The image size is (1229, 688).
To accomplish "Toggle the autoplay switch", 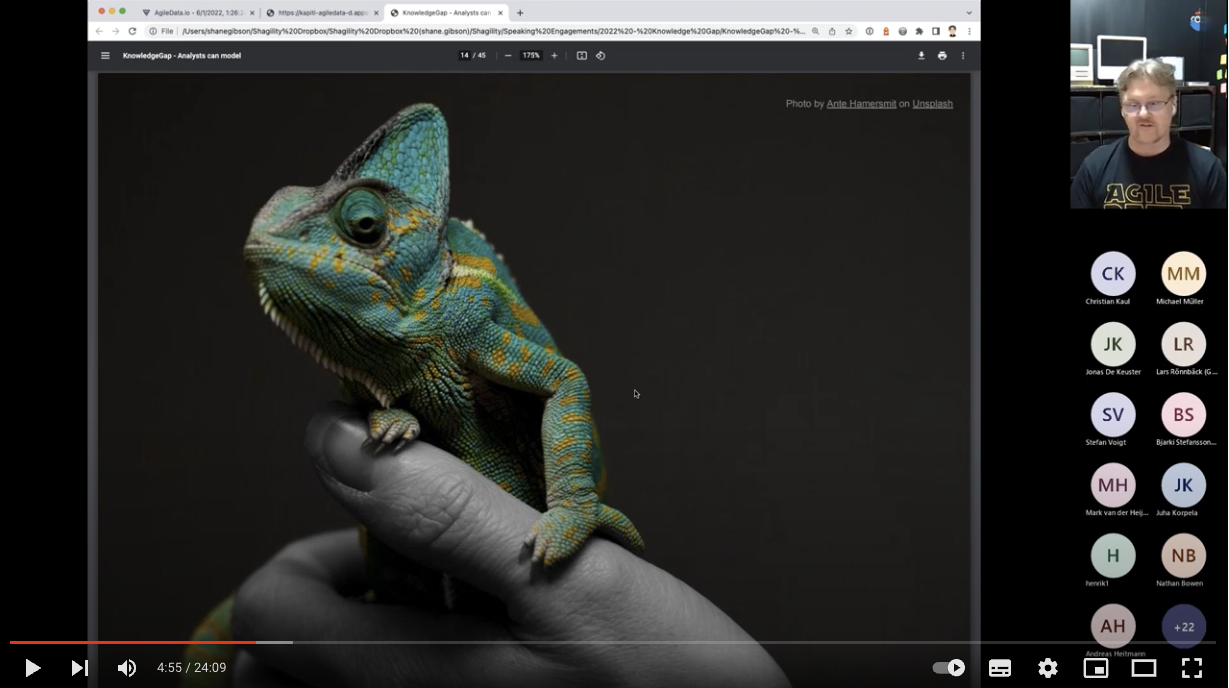I will pyautogui.click(x=949, y=668).
